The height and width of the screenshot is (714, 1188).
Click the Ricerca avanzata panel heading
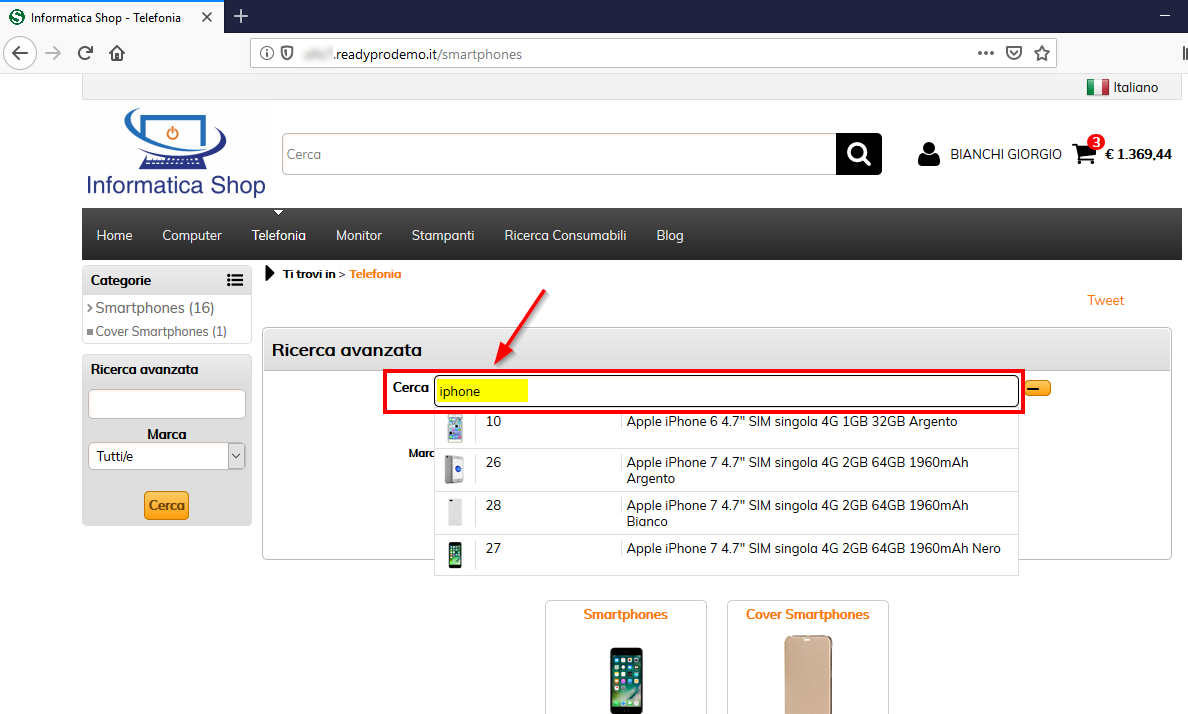pos(346,350)
